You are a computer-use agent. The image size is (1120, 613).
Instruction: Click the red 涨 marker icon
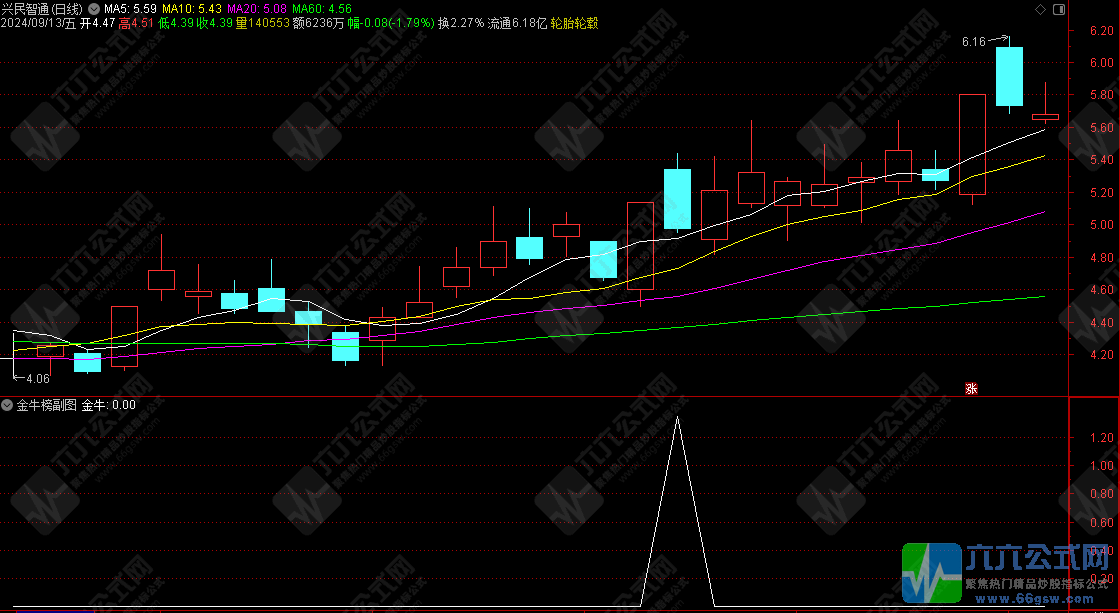[970, 389]
